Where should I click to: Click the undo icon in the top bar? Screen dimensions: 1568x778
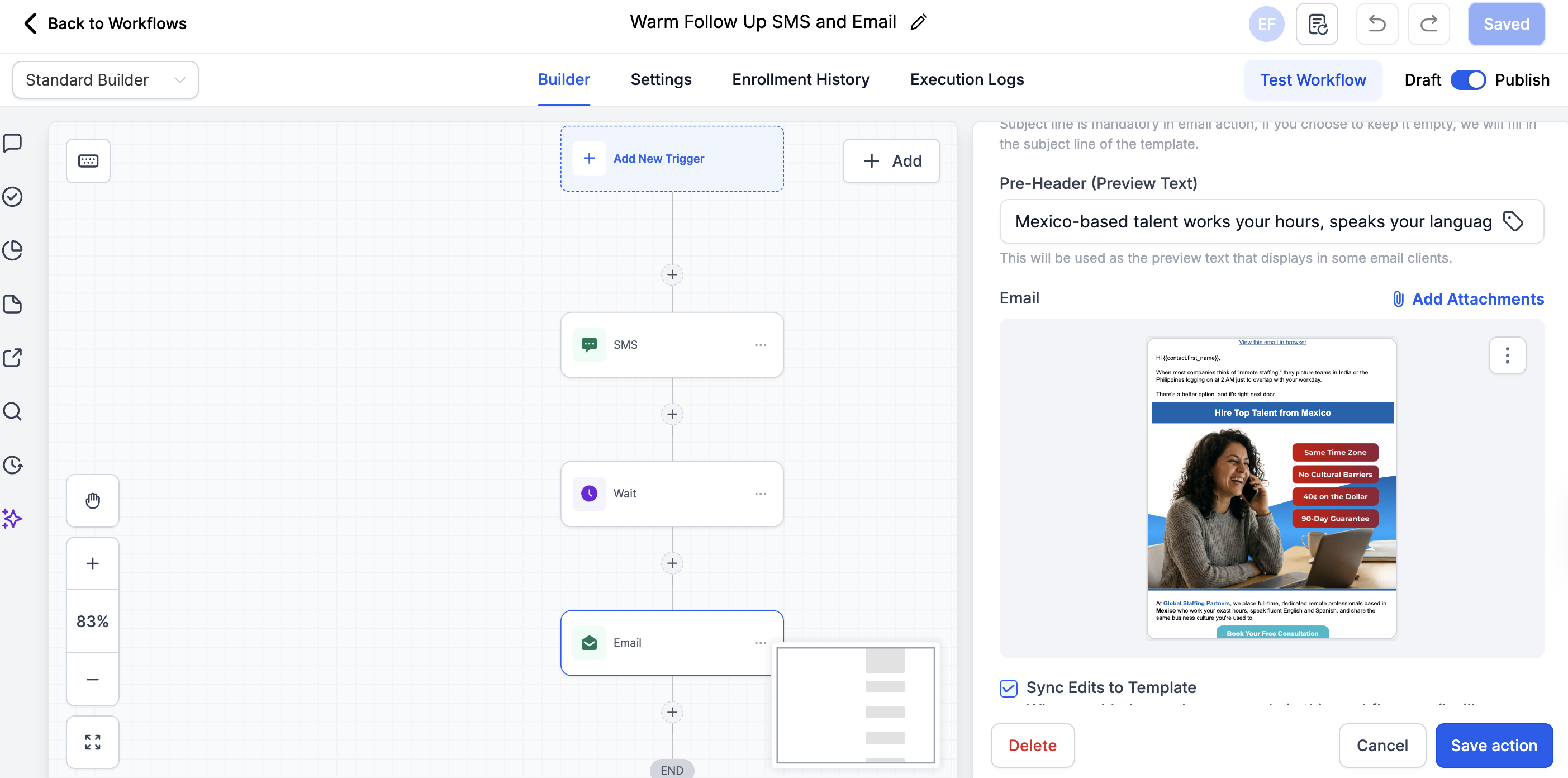pyautogui.click(x=1377, y=23)
